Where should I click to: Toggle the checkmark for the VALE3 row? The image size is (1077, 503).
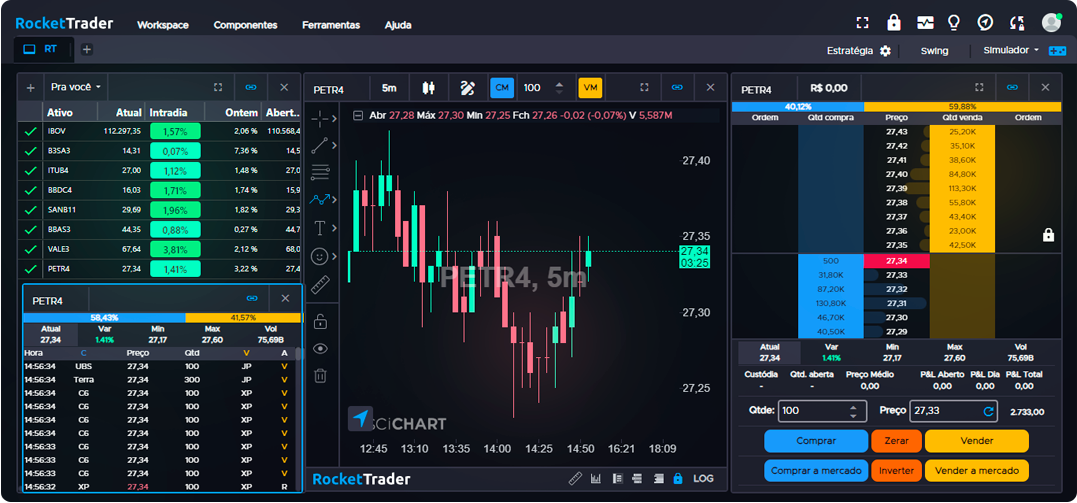click(30, 249)
